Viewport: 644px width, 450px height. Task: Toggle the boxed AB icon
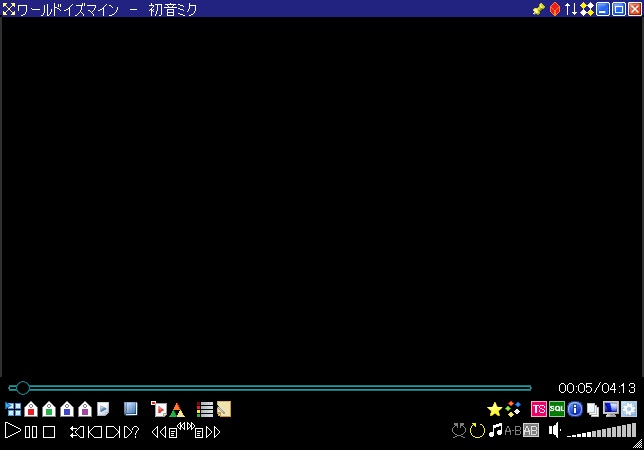pyautogui.click(x=531, y=430)
